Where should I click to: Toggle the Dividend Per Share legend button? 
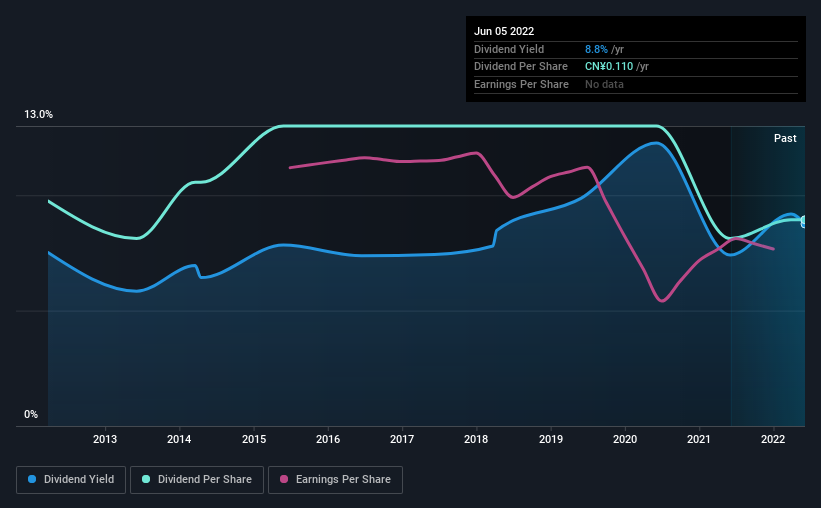pos(197,480)
